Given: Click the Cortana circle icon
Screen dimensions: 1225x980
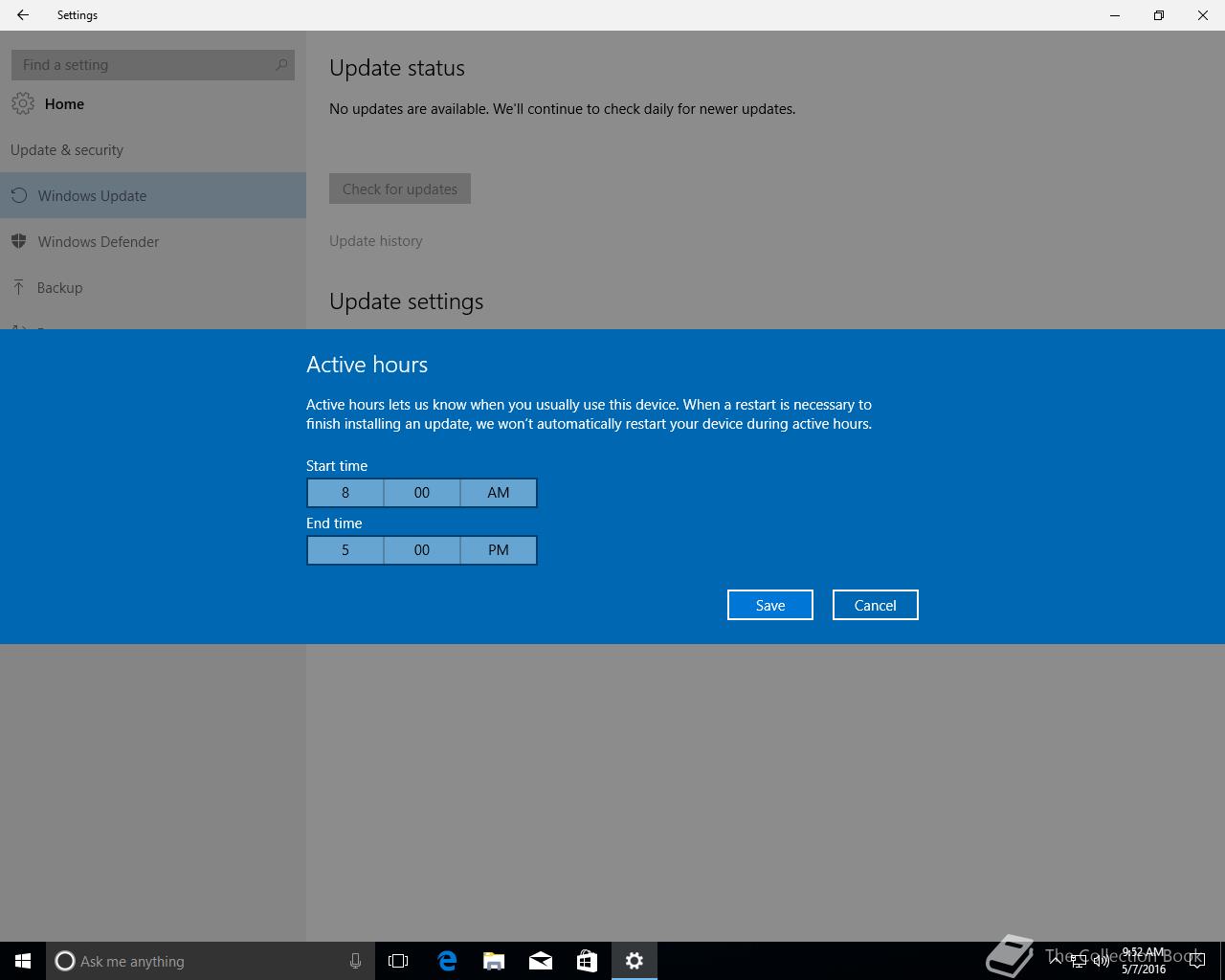Looking at the screenshot, I should coord(65,961).
